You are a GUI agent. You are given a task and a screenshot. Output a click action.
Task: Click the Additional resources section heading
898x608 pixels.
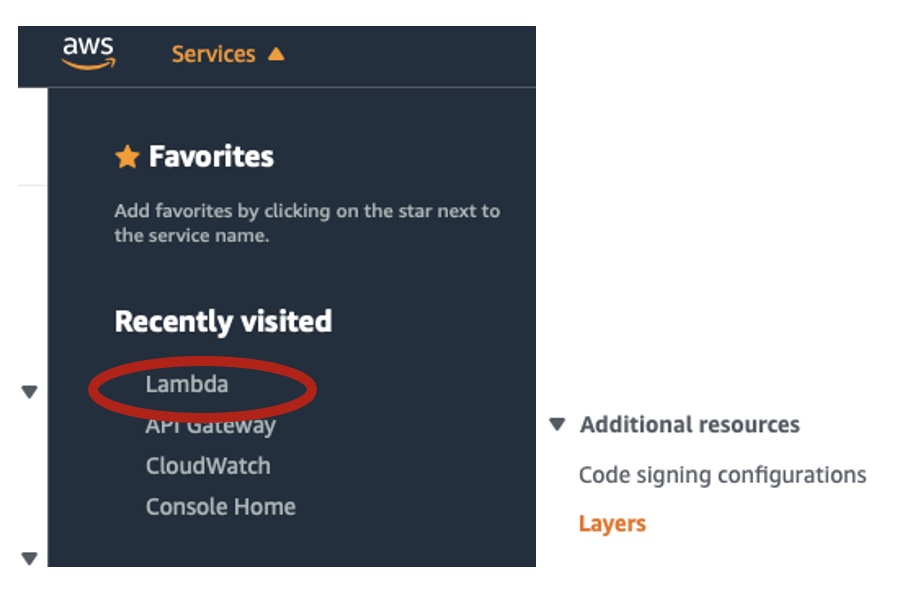tap(690, 425)
